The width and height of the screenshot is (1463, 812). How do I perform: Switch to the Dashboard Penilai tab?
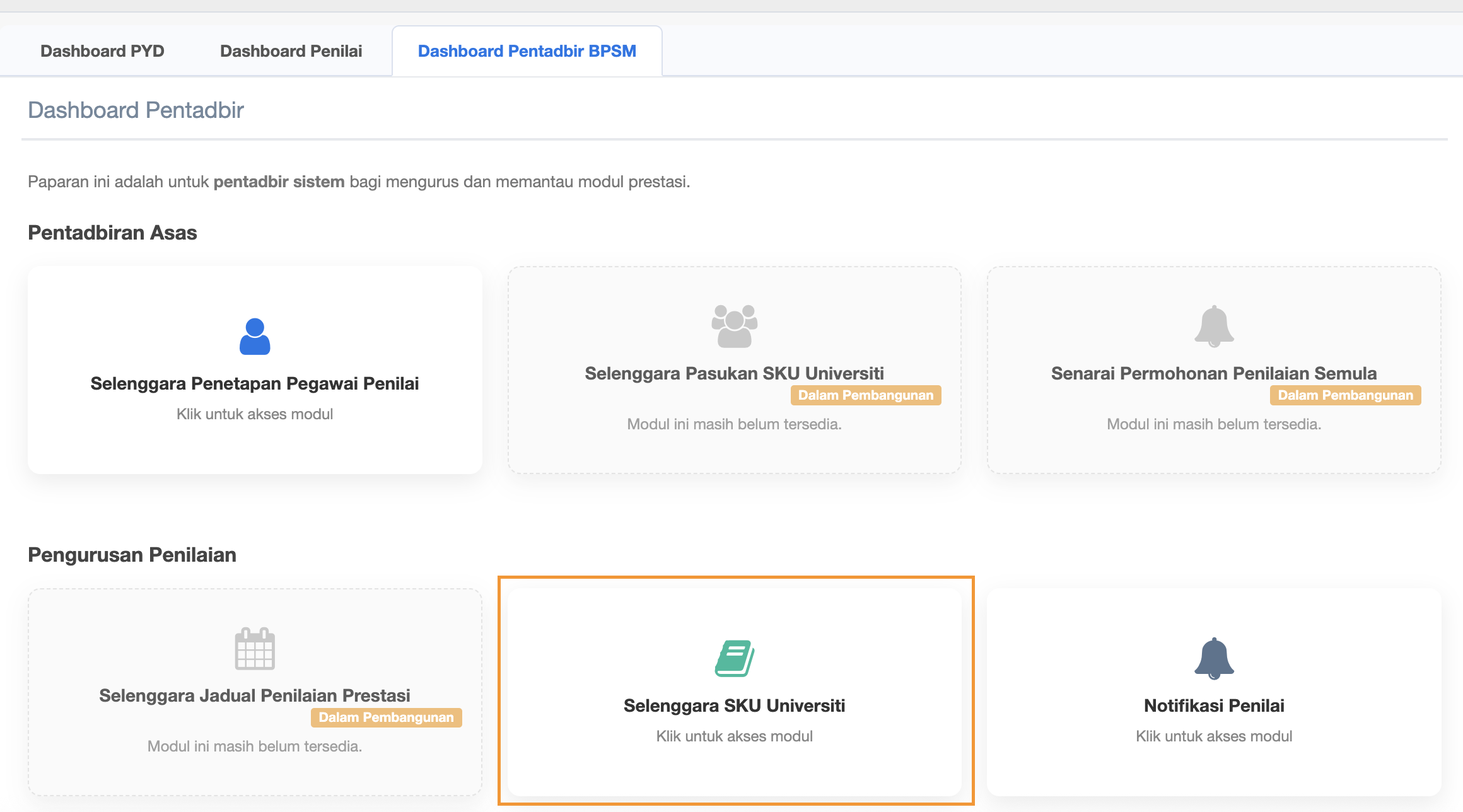(291, 51)
